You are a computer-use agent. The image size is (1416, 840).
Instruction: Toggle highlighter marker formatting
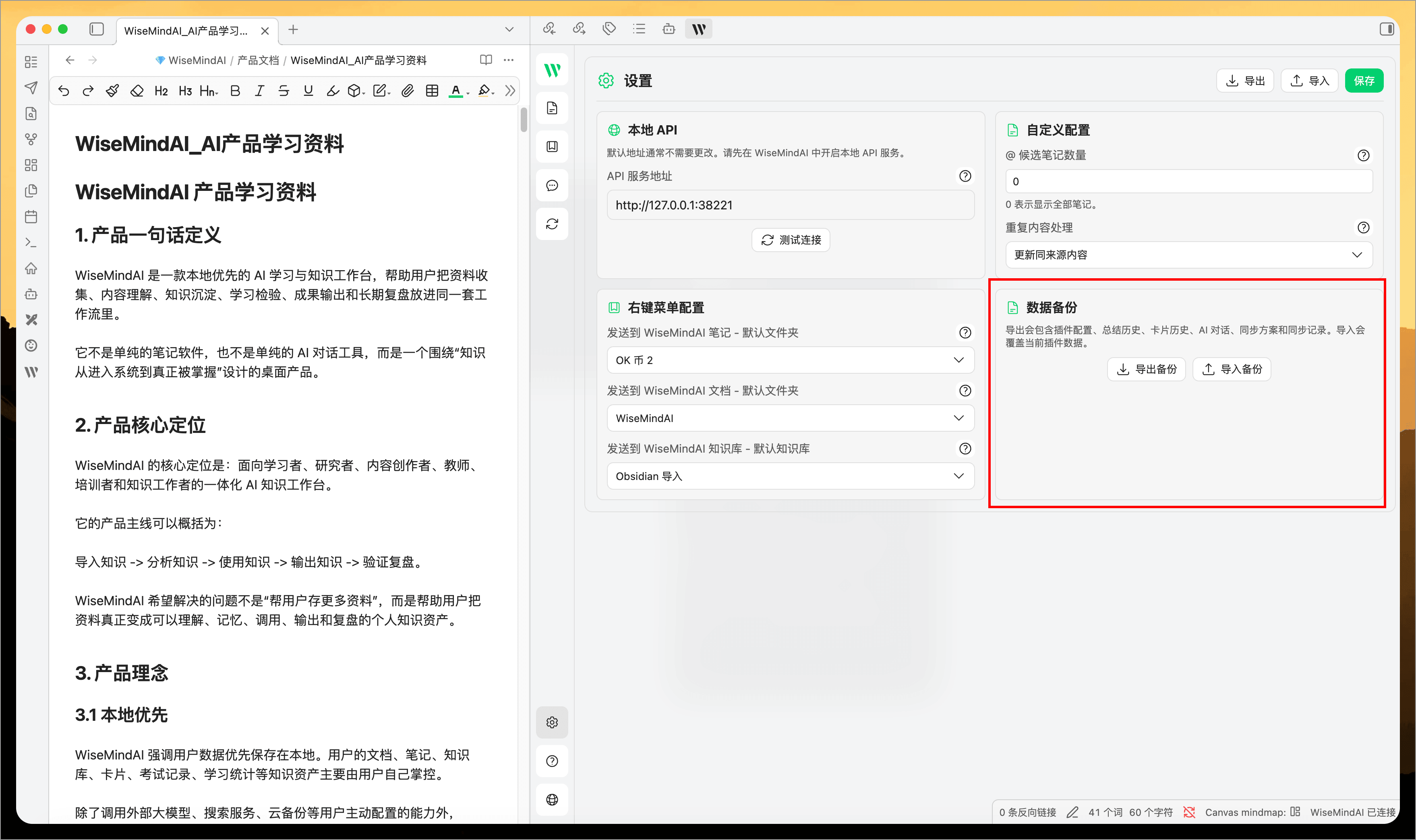point(333,91)
